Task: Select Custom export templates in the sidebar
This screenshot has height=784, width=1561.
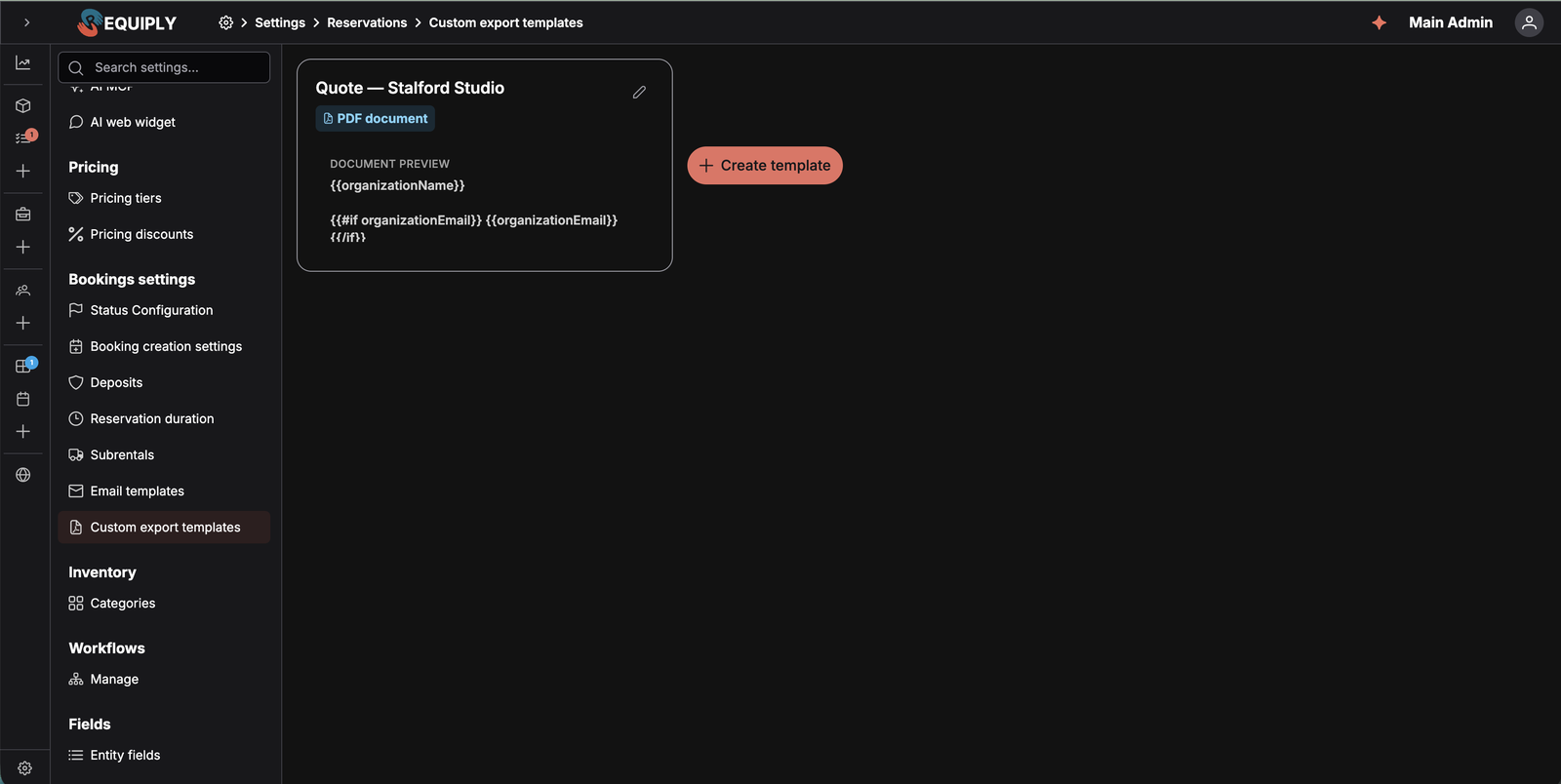Action: click(x=164, y=528)
